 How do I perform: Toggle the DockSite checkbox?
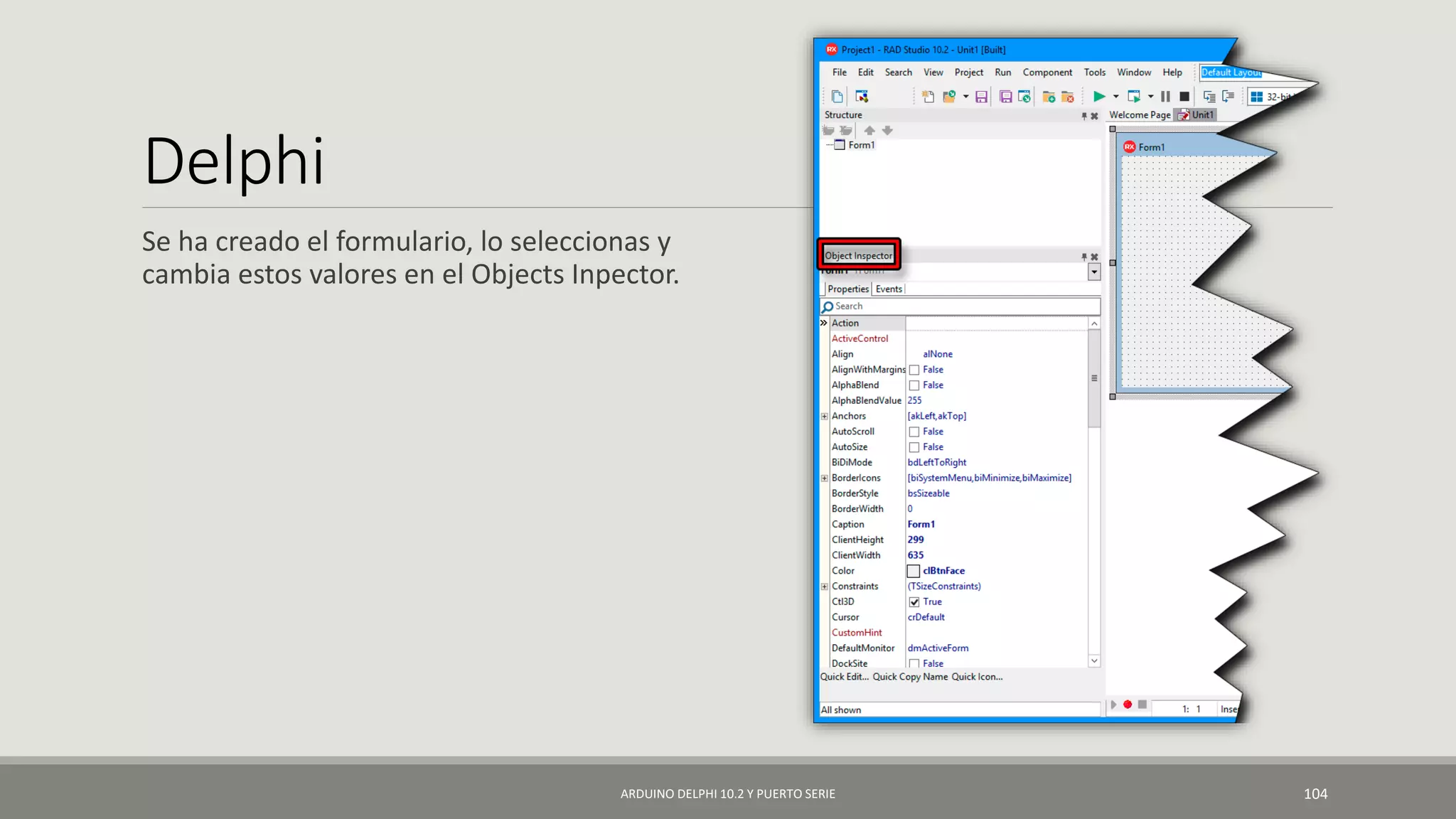[x=914, y=663]
